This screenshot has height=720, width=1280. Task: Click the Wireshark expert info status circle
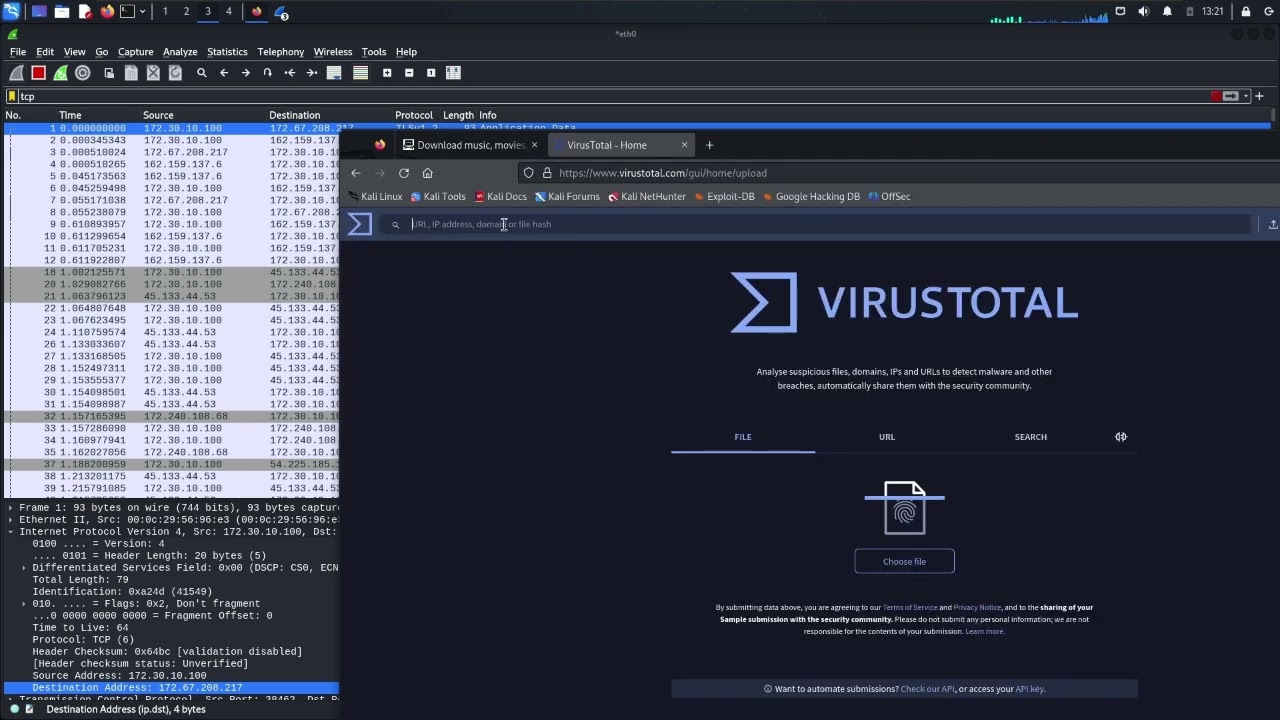[12, 709]
